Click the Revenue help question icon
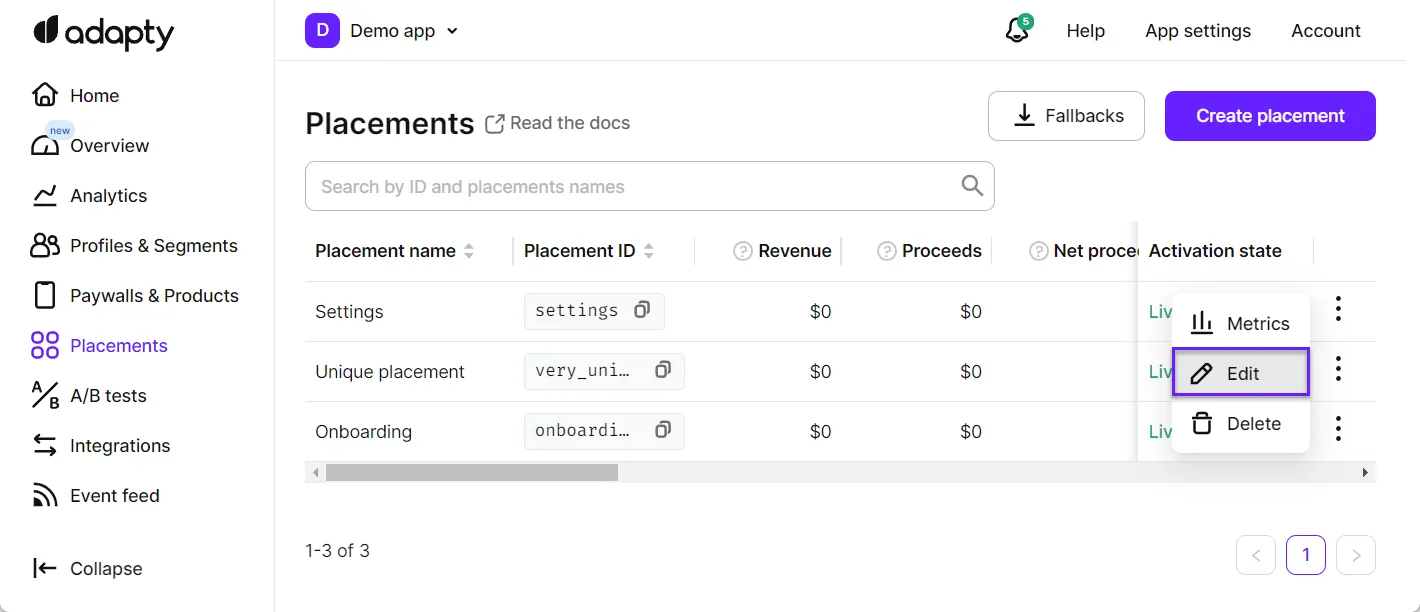This screenshot has width=1420, height=612. (742, 251)
